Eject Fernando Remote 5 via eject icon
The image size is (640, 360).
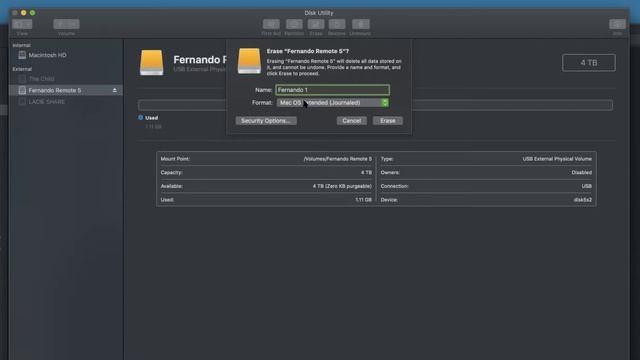coord(115,90)
